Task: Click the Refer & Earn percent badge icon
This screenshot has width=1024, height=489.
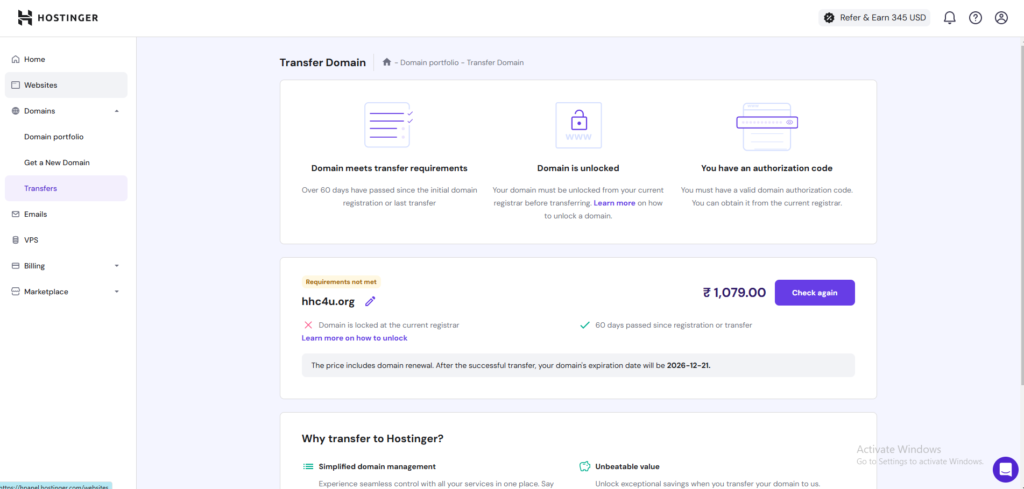Action: click(829, 18)
